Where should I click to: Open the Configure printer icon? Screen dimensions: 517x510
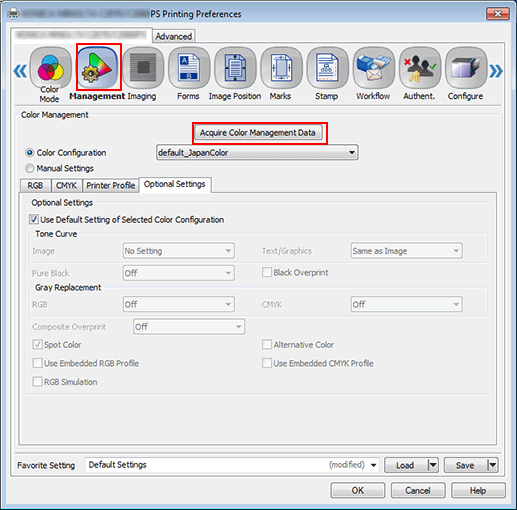(466, 68)
